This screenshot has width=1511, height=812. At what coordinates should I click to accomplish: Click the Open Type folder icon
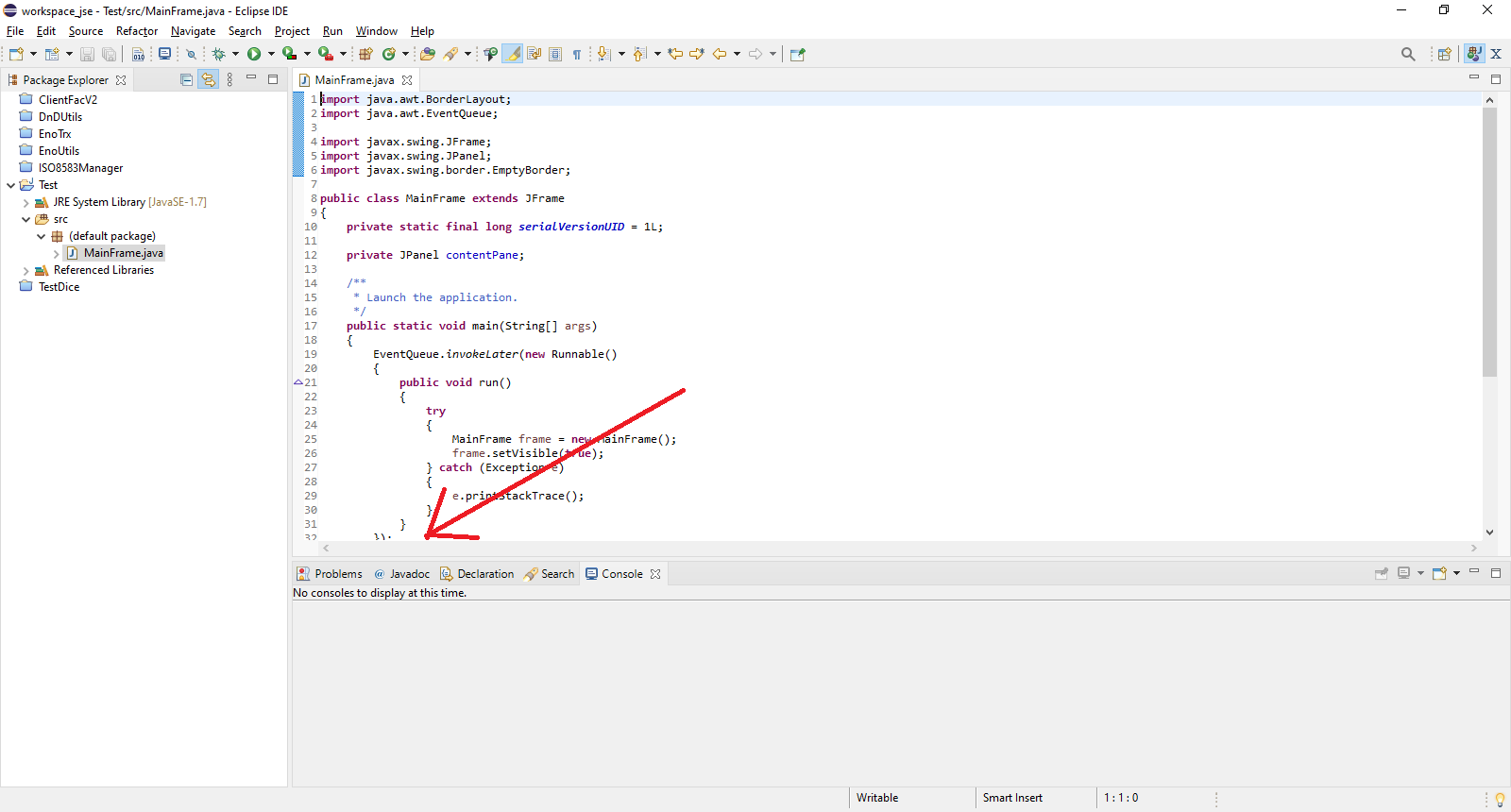pos(428,54)
